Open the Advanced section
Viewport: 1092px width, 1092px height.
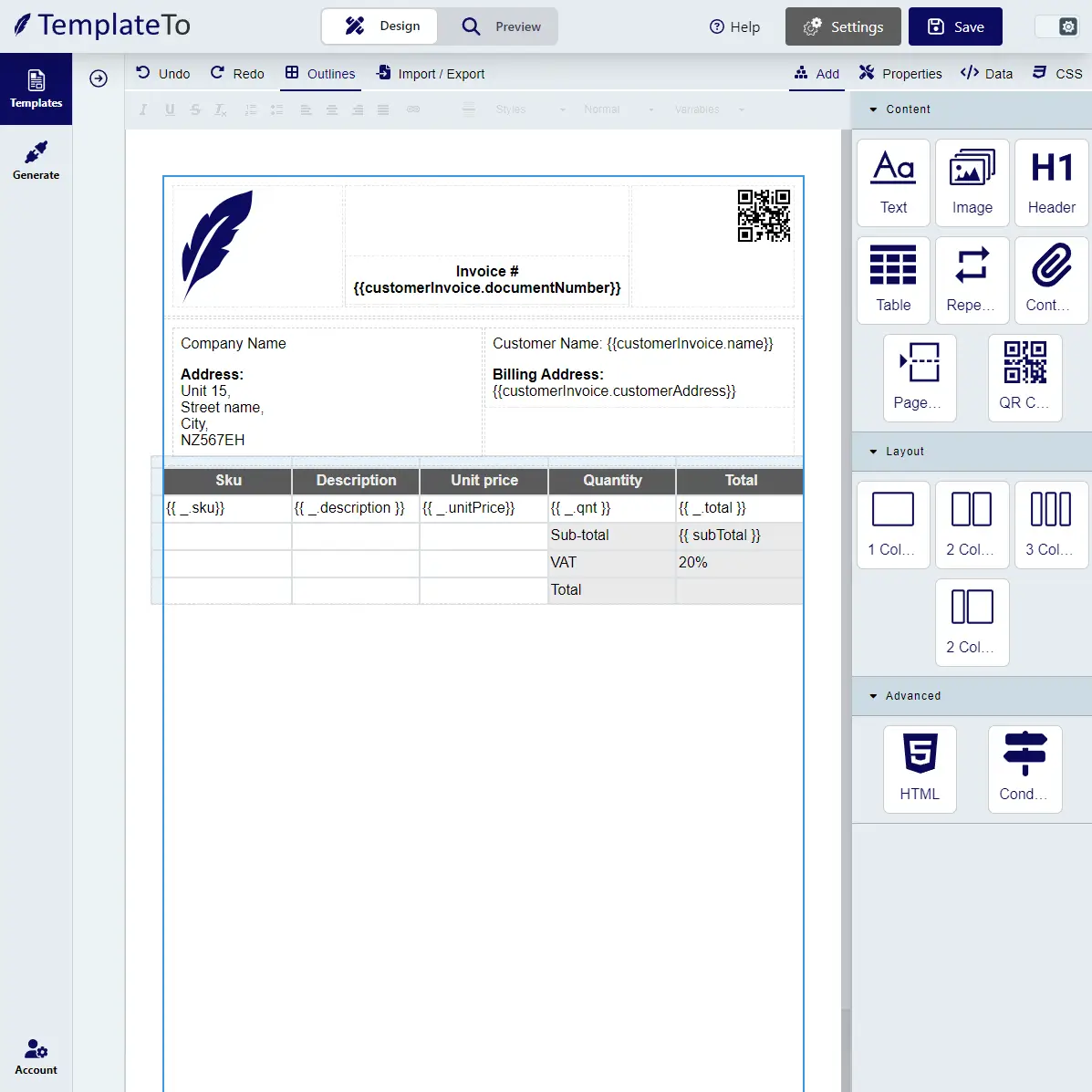point(903,695)
